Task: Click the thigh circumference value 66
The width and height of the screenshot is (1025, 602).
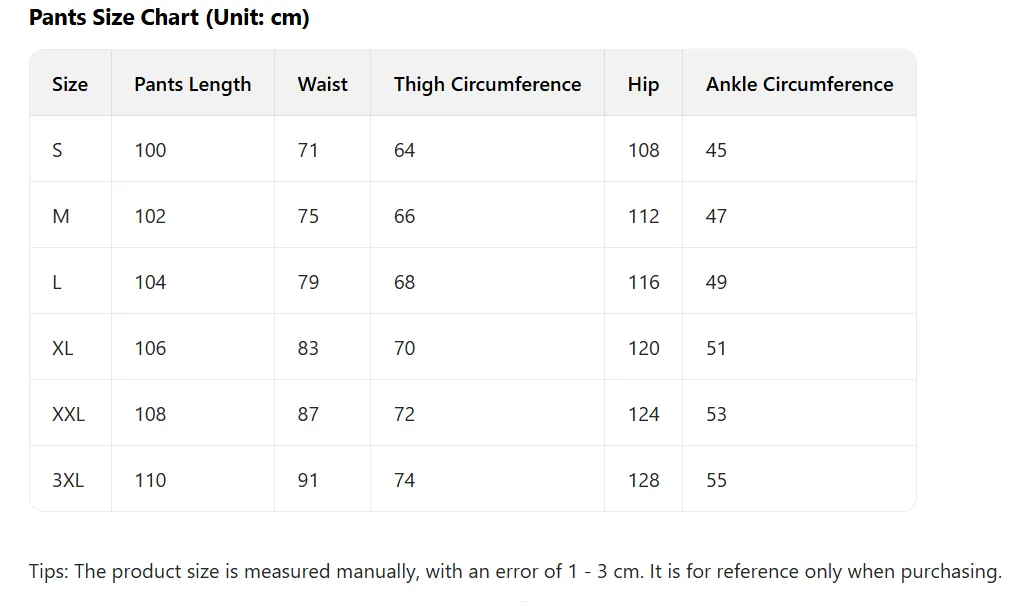Action: (404, 216)
